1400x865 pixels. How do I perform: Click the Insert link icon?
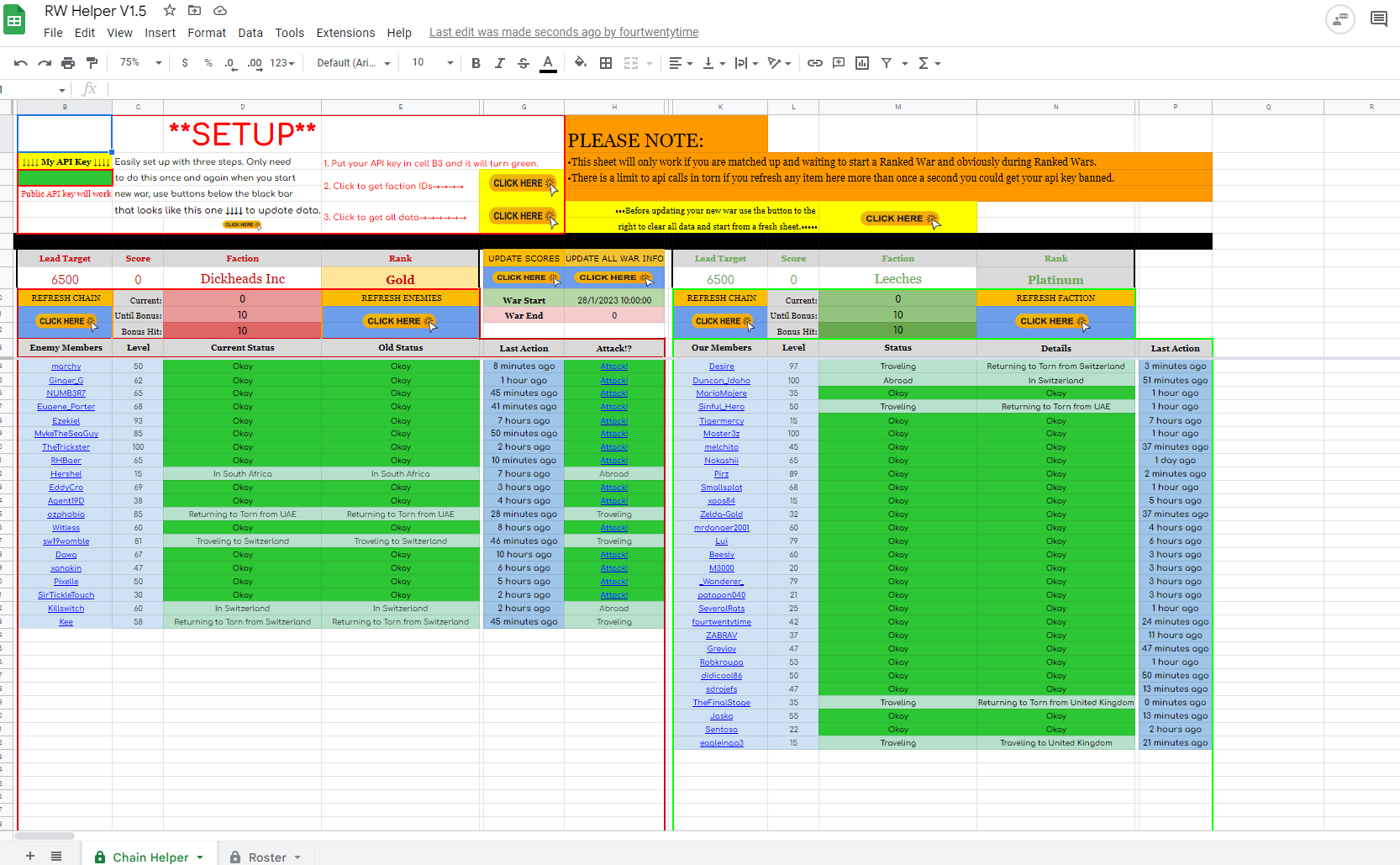(x=814, y=63)
